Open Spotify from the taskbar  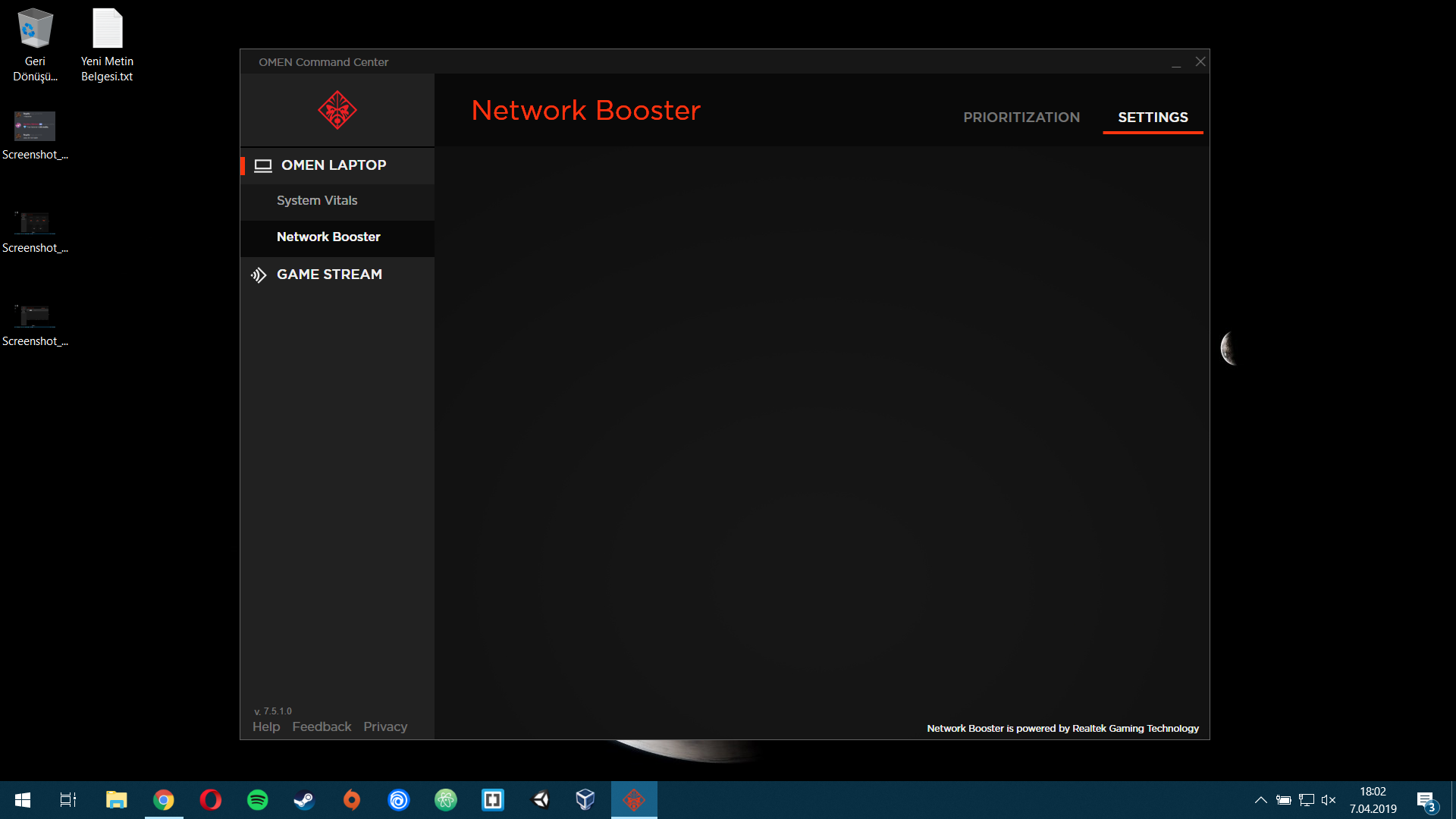click(x=258, y=800)
